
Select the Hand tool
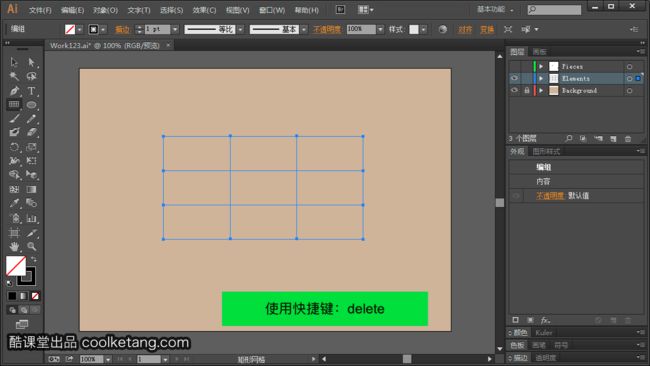pos(14,247)
